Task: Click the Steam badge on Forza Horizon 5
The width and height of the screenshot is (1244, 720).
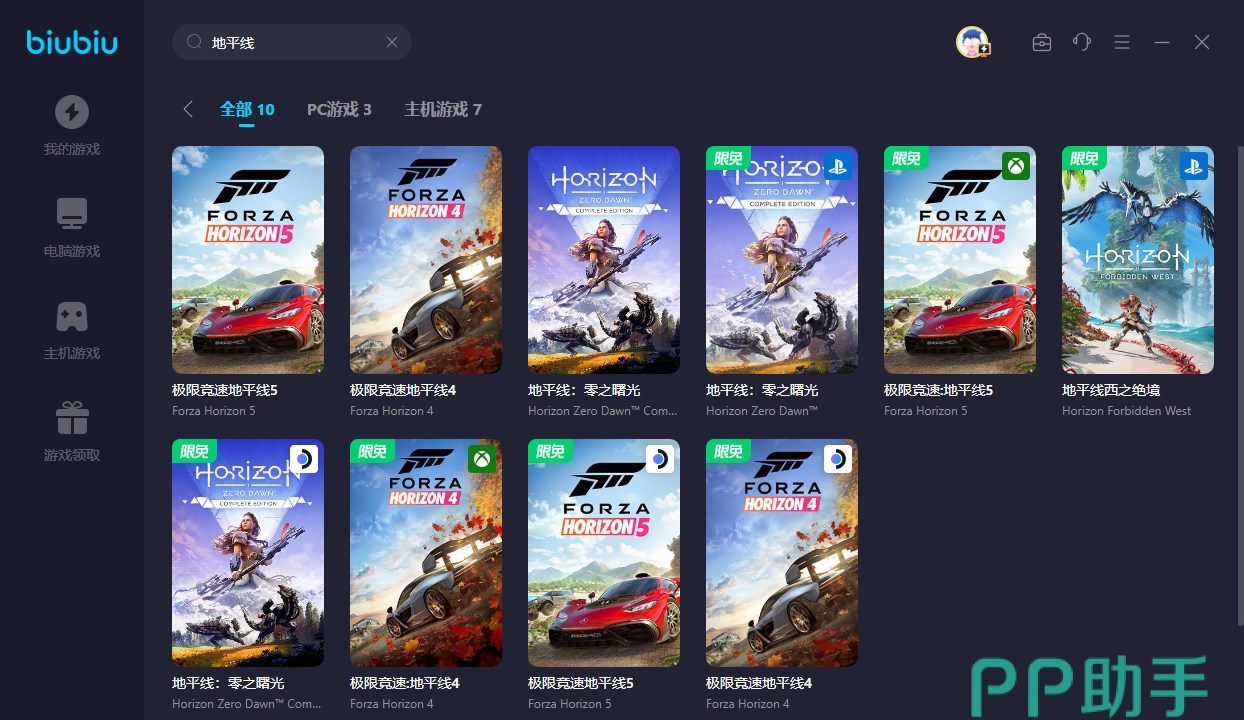Action: tap(660, 459)
